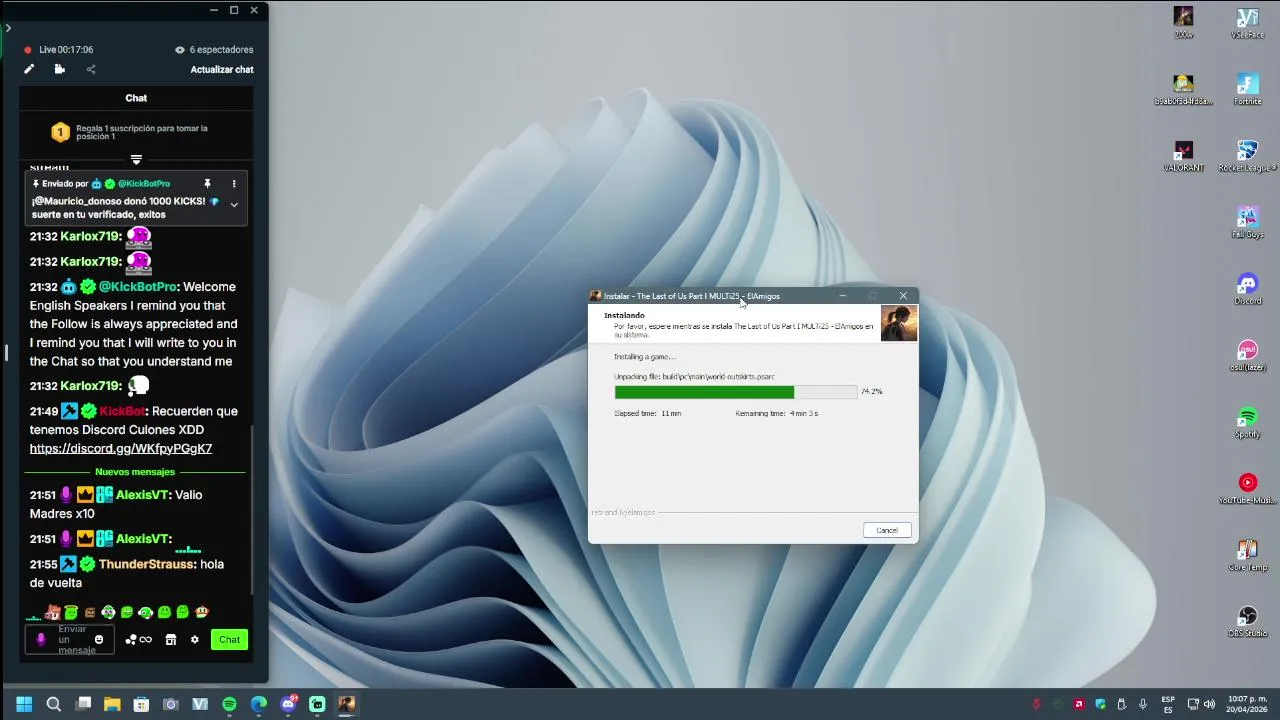Click the share icon in chat header

(91, 69)
